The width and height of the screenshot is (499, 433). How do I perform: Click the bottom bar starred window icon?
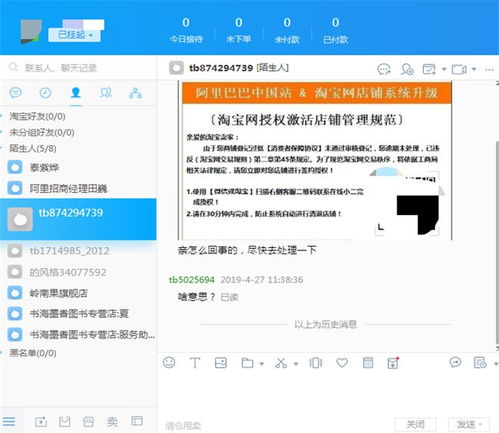(x=41, y=422)
